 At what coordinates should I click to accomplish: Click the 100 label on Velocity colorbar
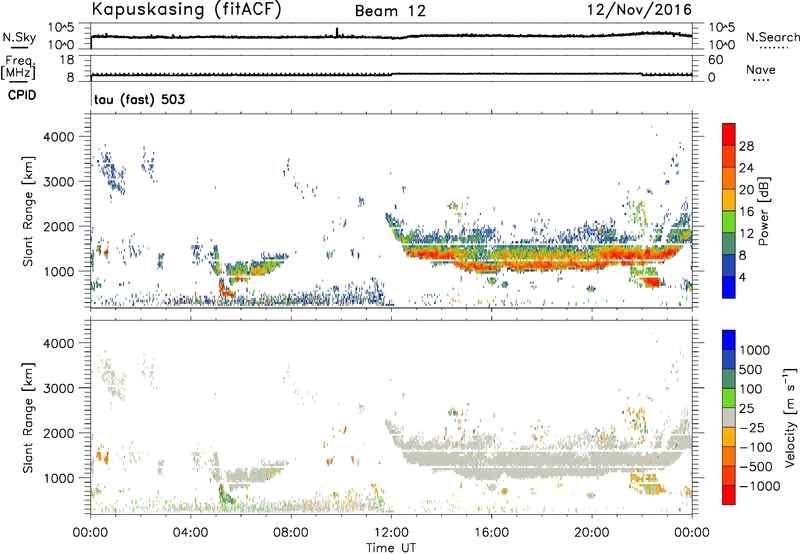click(751, 389)
